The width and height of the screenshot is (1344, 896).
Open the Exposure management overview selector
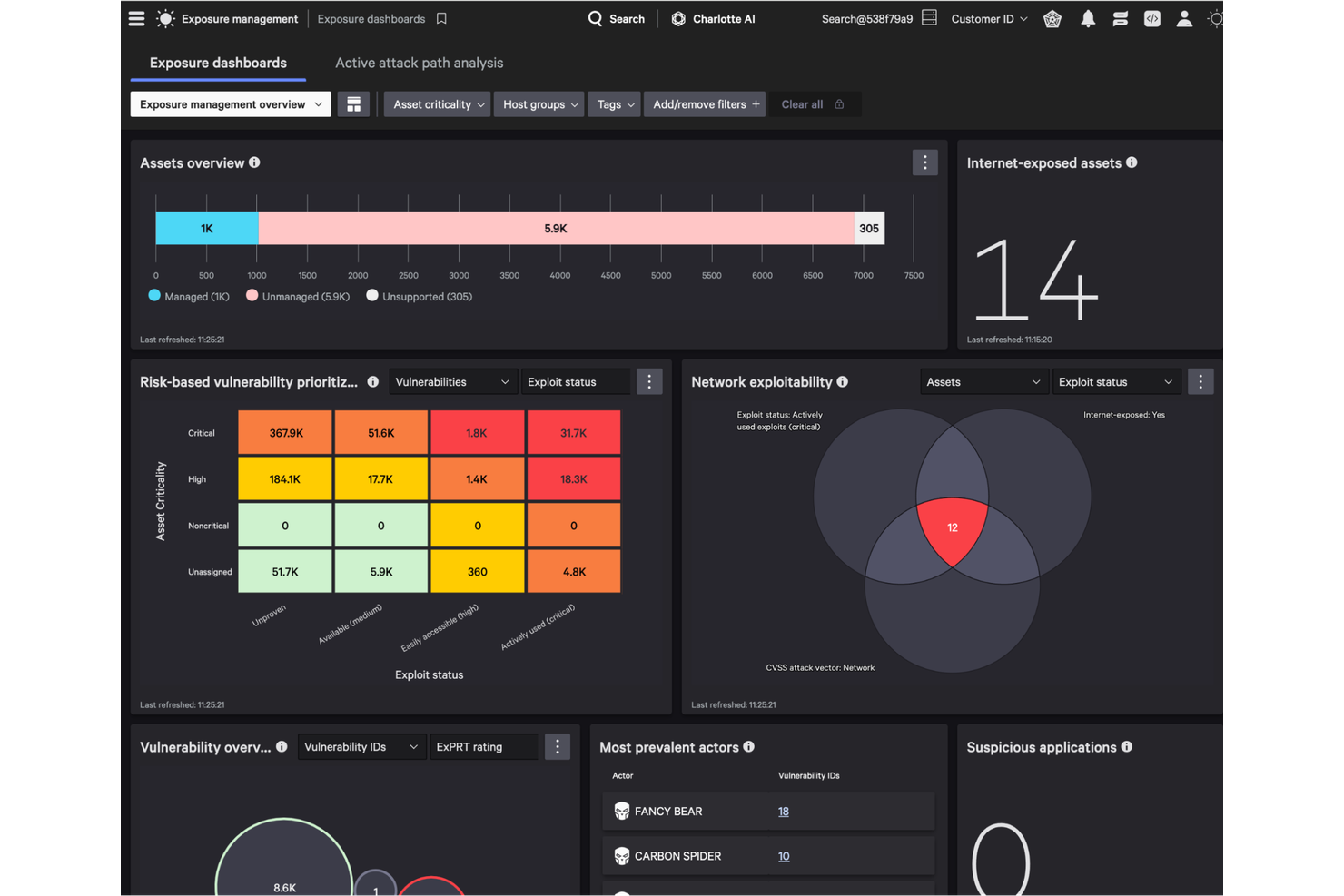pyautogui.click(x=230, y=103)
